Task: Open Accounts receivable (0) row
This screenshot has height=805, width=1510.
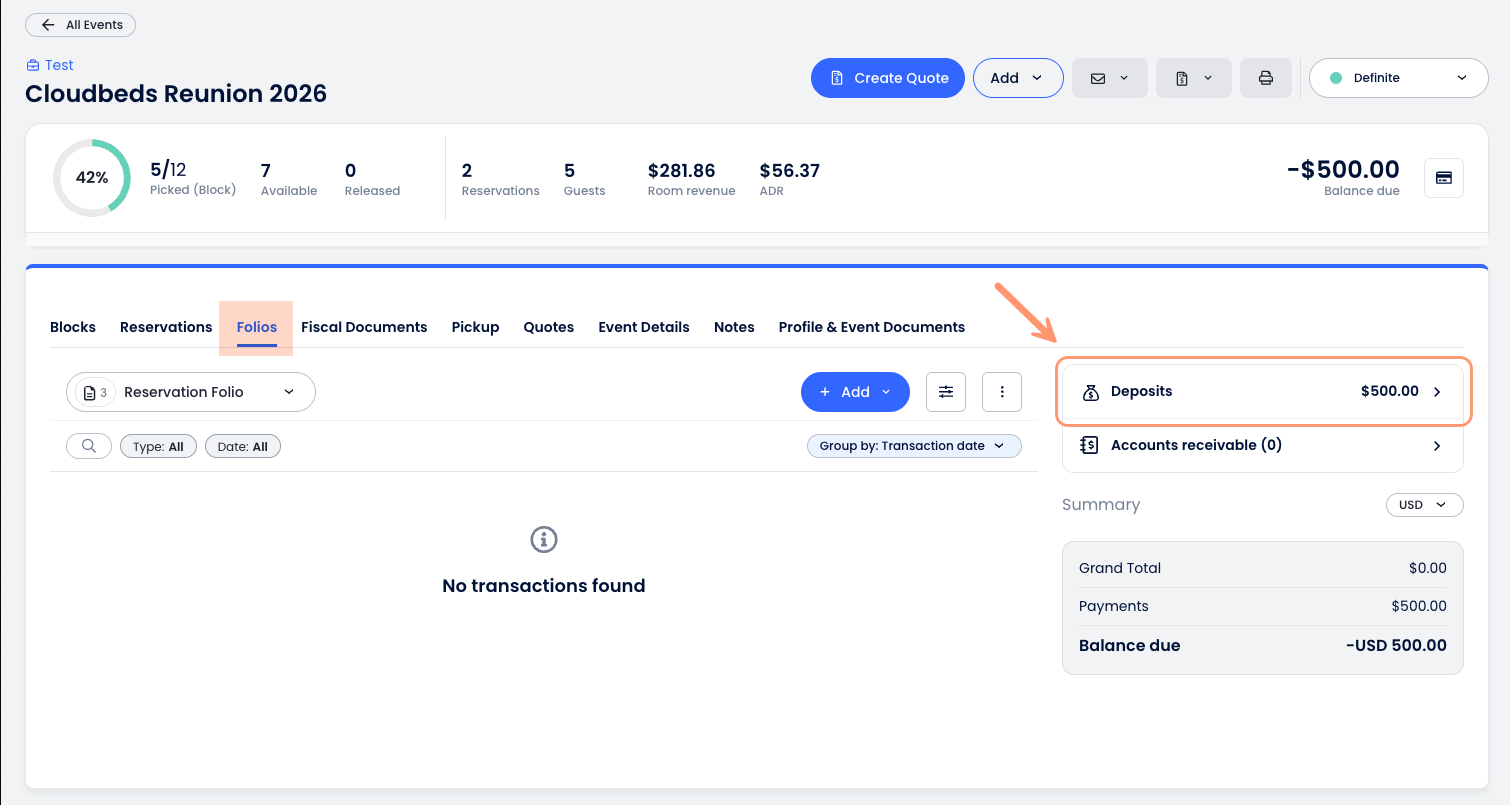Action: (1263, 445)
